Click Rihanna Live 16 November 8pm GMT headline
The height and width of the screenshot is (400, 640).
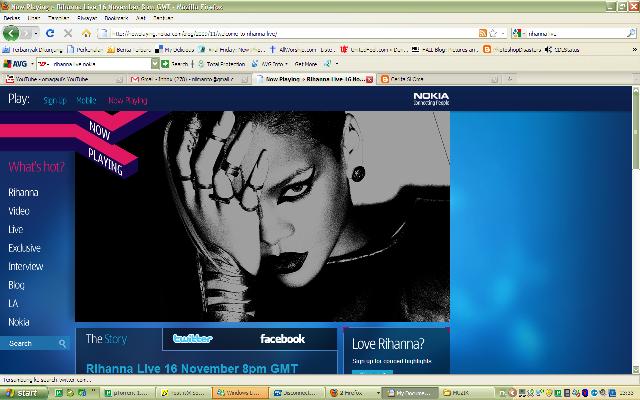[192, 368]
